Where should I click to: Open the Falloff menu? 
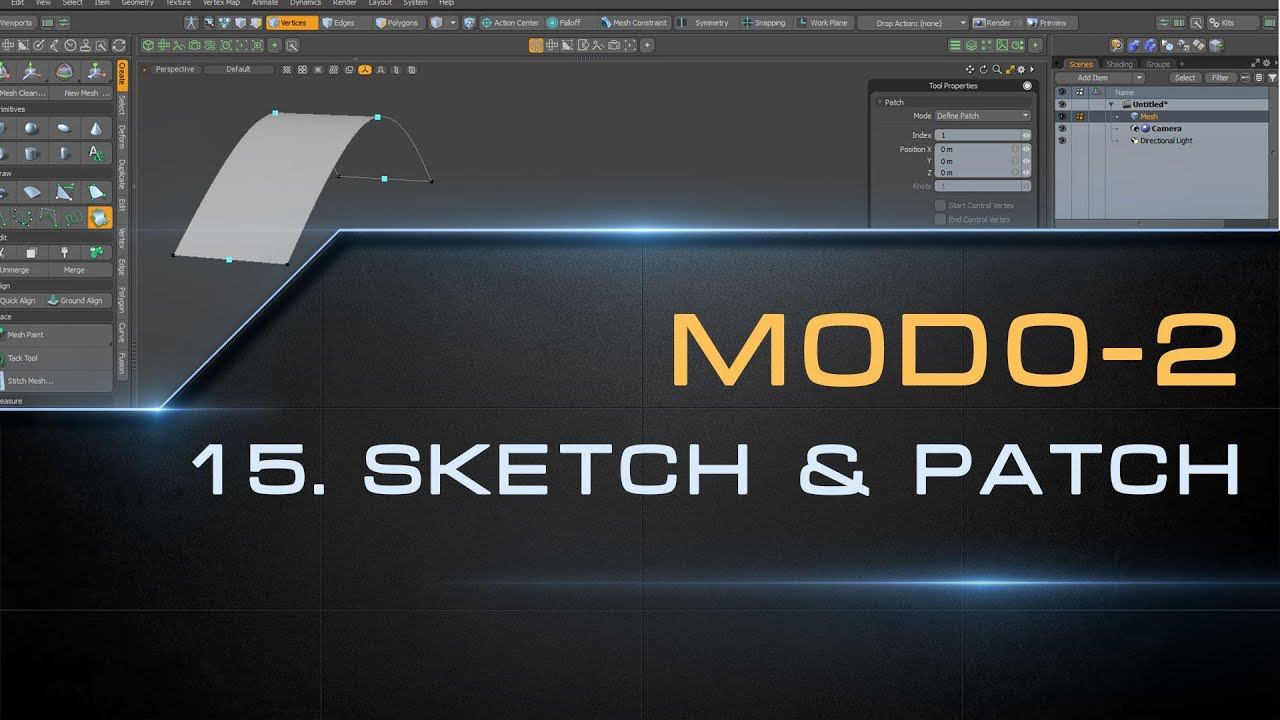point(564,22)
